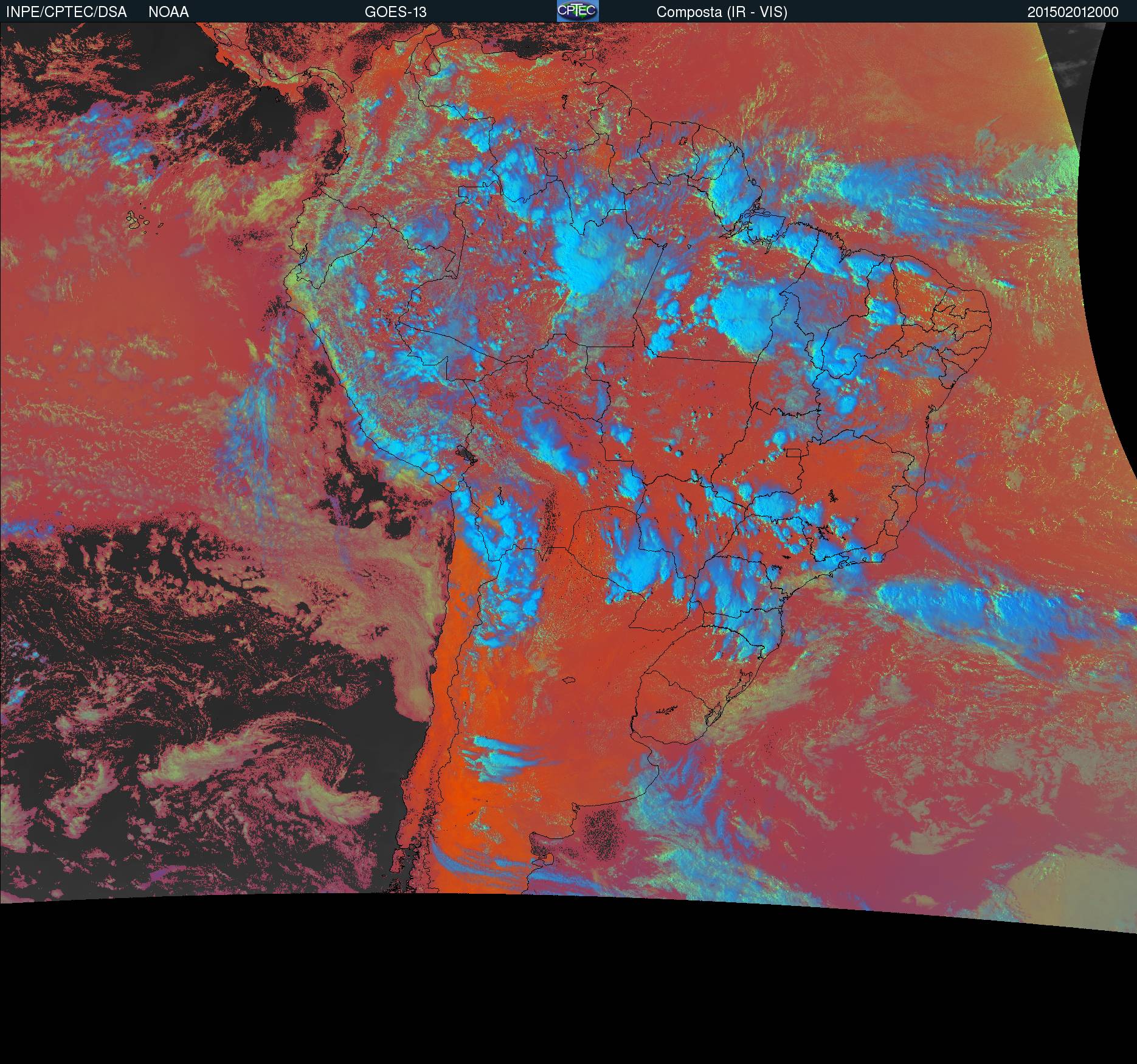Click the NOAA label in the header
This screenshot has height=1064, width=1137.
(168, 12)
